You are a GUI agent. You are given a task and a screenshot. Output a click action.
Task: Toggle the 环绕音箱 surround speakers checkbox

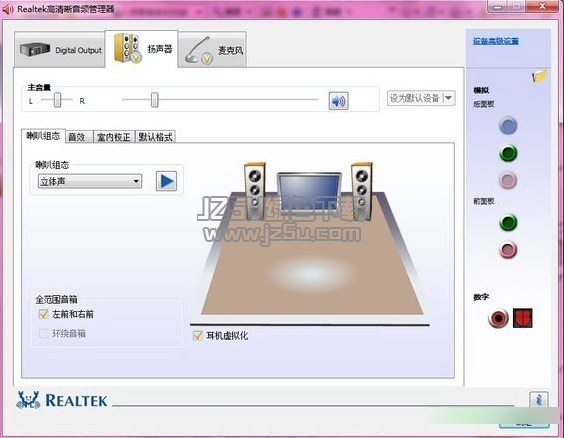[43, 333]
